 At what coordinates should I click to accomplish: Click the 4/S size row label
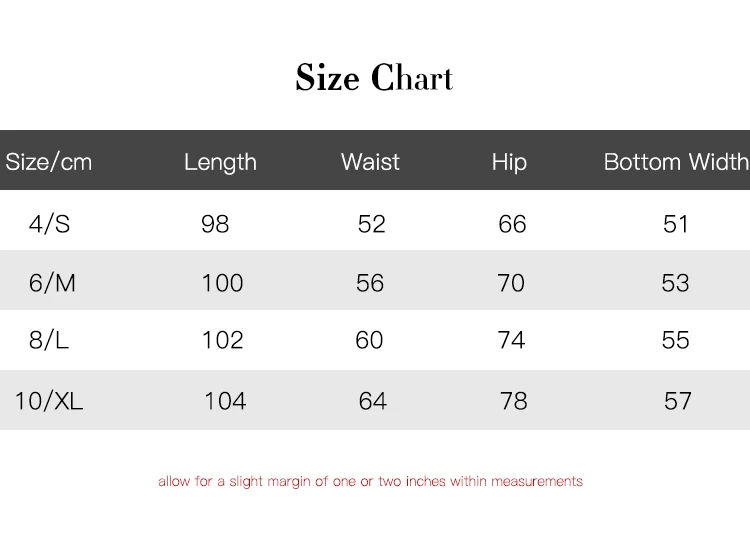49,224
